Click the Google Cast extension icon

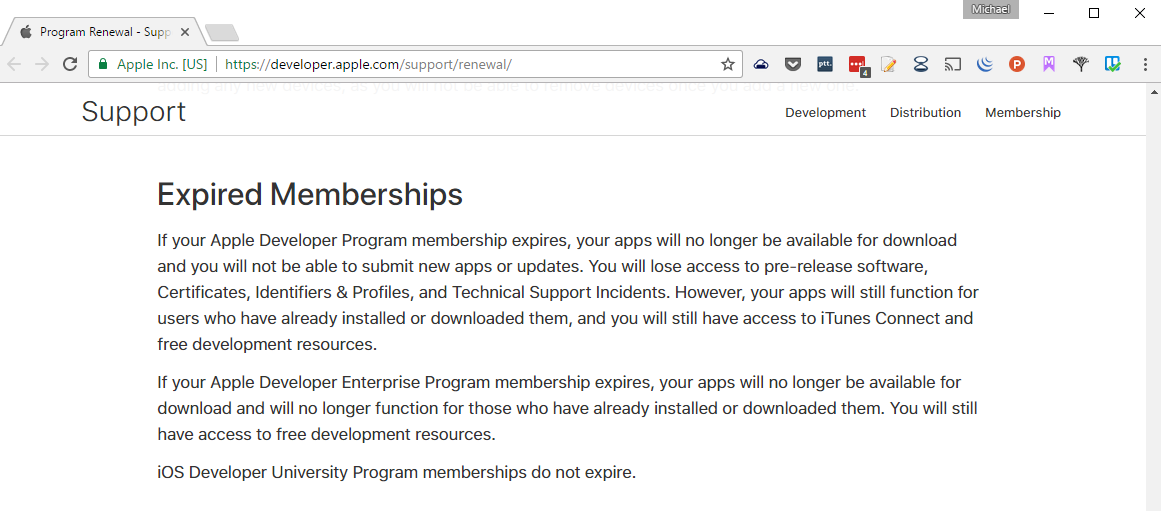coord(953,64)
